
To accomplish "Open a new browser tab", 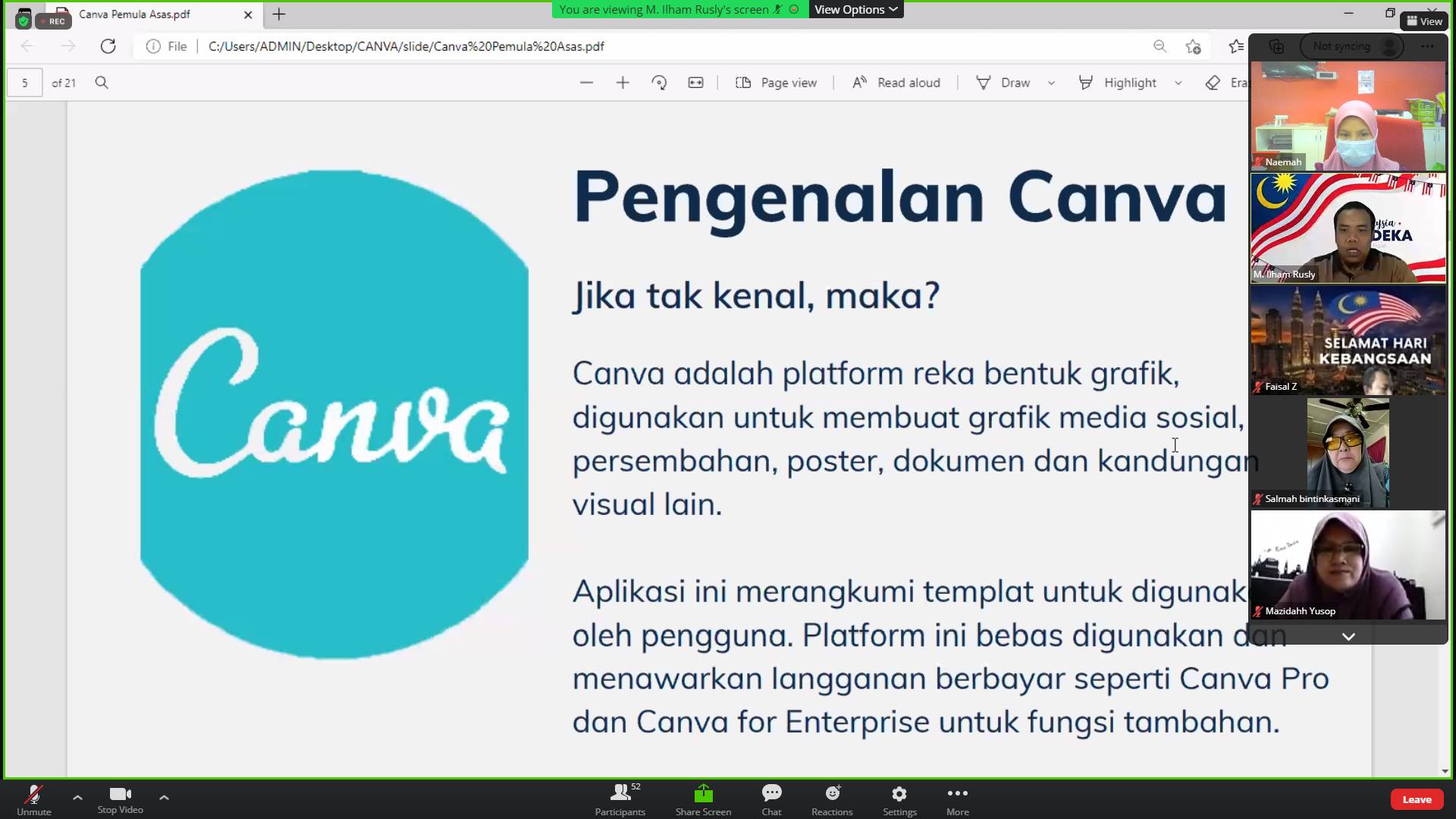I will tap(279, 14).
